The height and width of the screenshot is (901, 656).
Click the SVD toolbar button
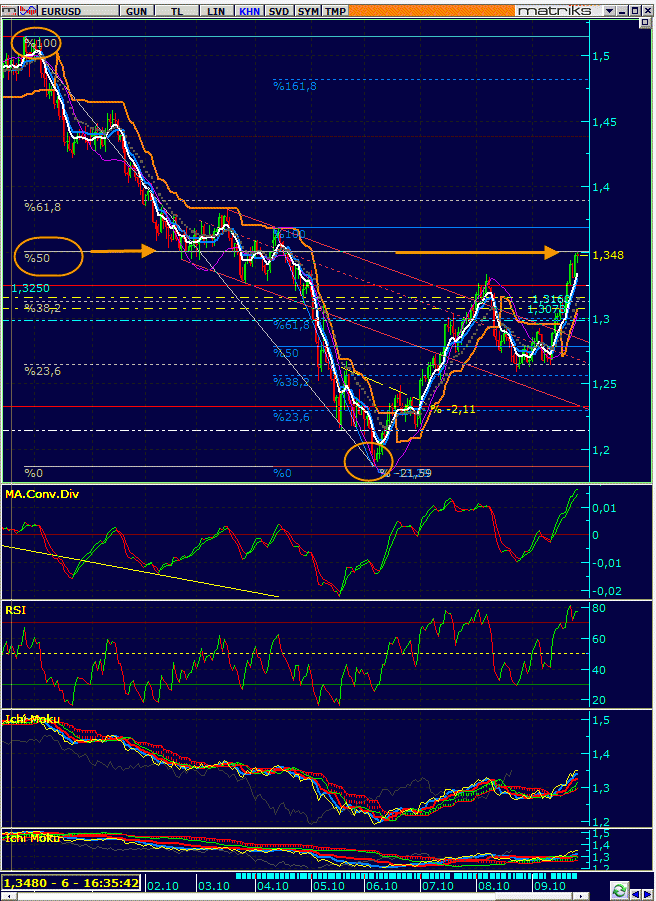click(x=280, y=10)
